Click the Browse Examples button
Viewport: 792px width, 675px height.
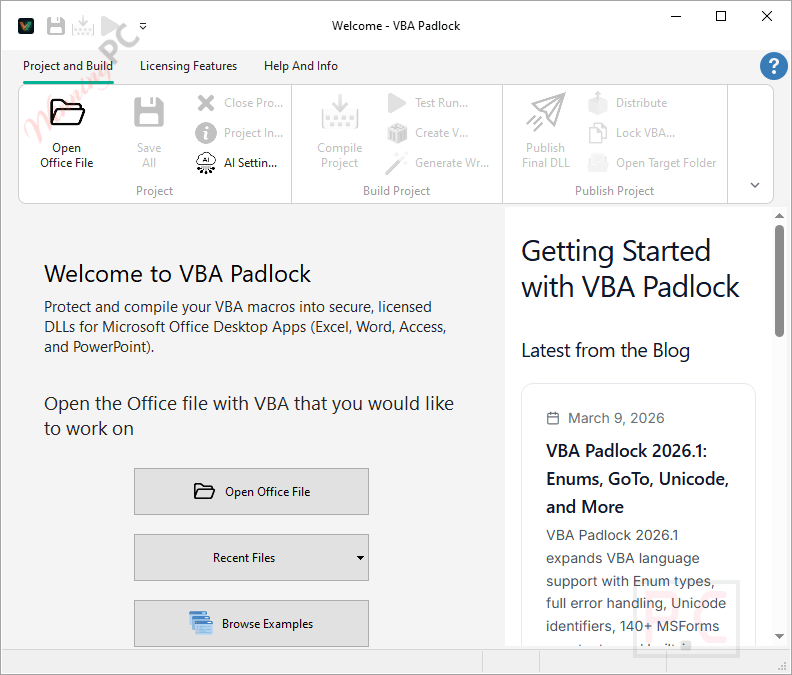252,623
